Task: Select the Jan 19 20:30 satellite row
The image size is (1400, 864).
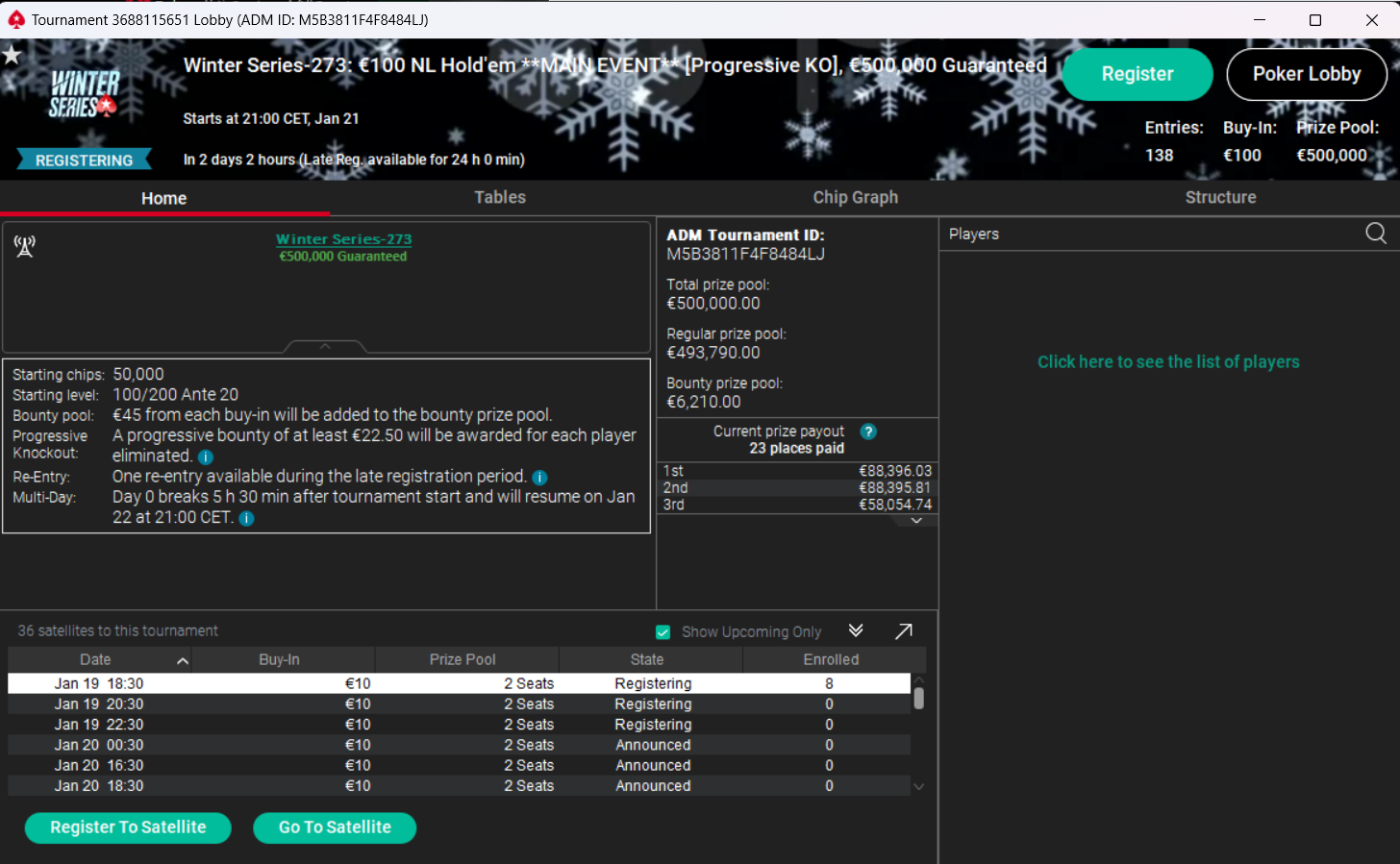Action: (460, 704)
